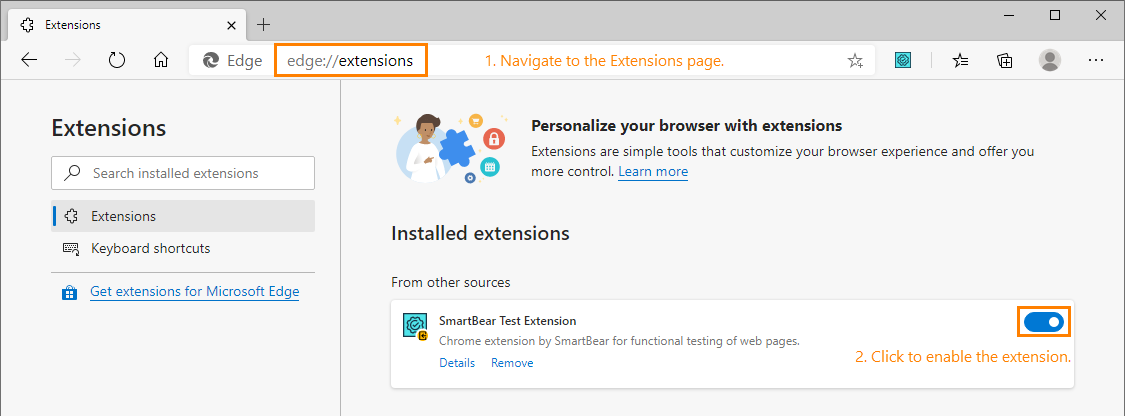
Task: Close the Extensions browser tab
Action: coord(231,24)
